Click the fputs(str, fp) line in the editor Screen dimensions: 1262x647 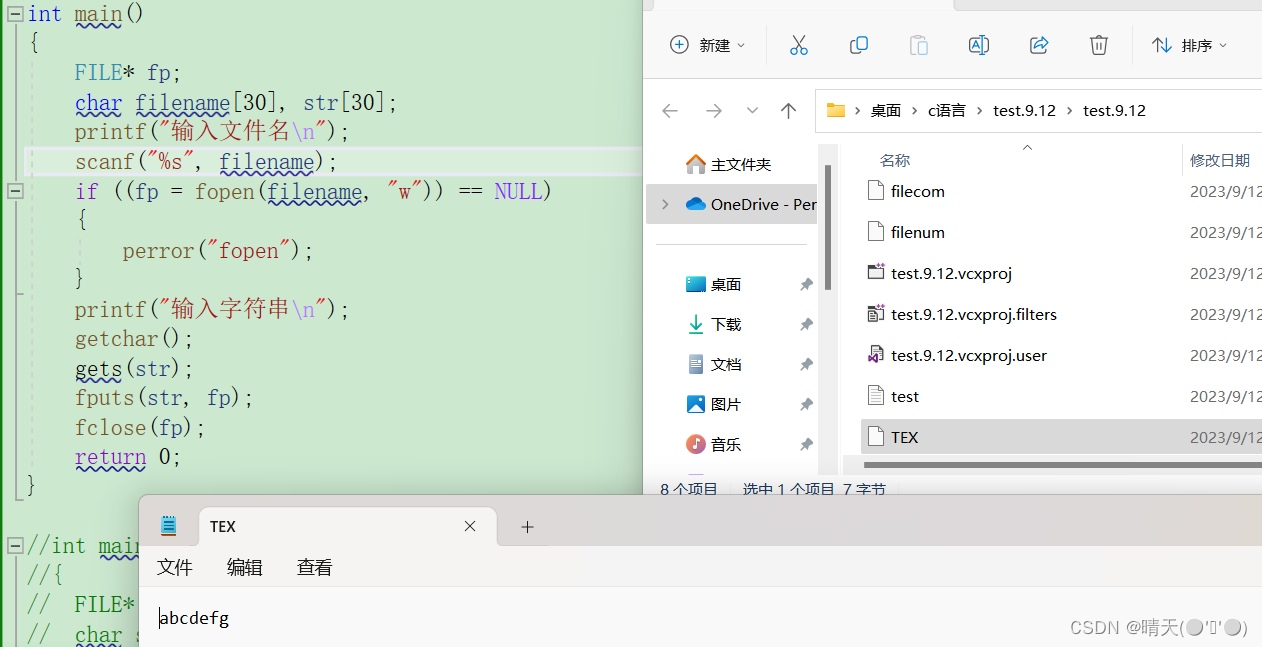(x=164, y=398)
